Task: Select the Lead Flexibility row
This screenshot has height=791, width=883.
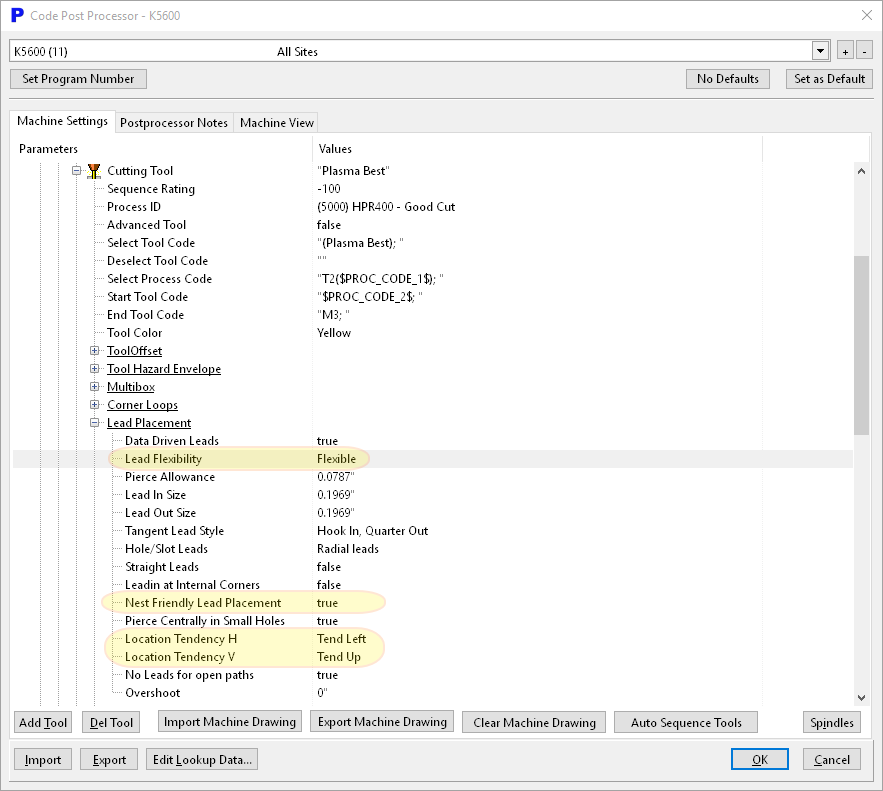Action: tap(432, 459)
